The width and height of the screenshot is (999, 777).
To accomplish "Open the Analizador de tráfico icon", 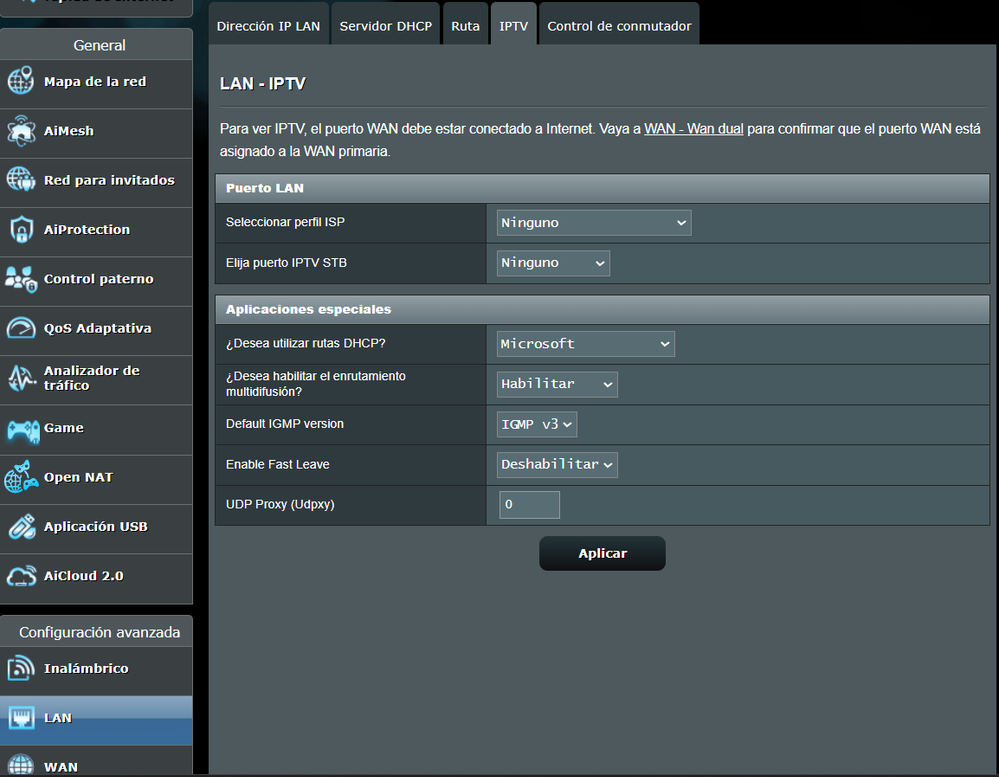I will tap(21, 378).
